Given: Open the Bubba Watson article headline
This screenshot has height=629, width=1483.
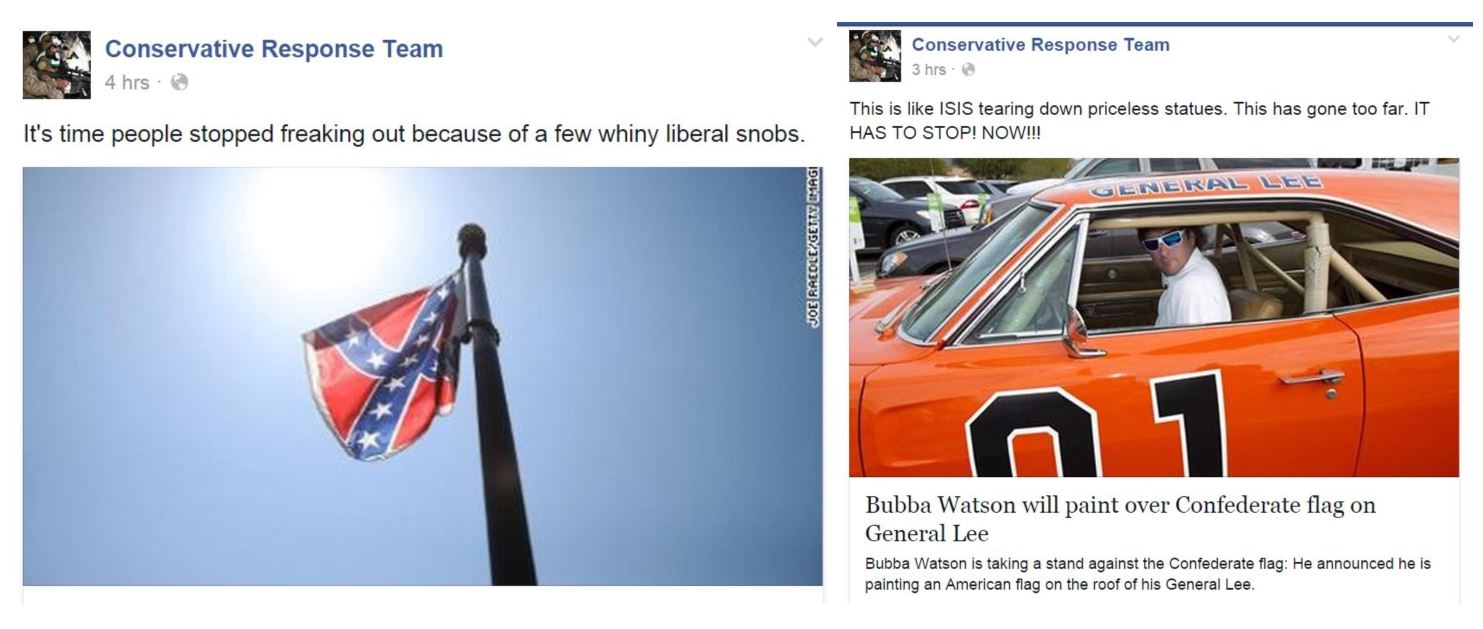Looking at the screenshot, I should click(1120, 518).
